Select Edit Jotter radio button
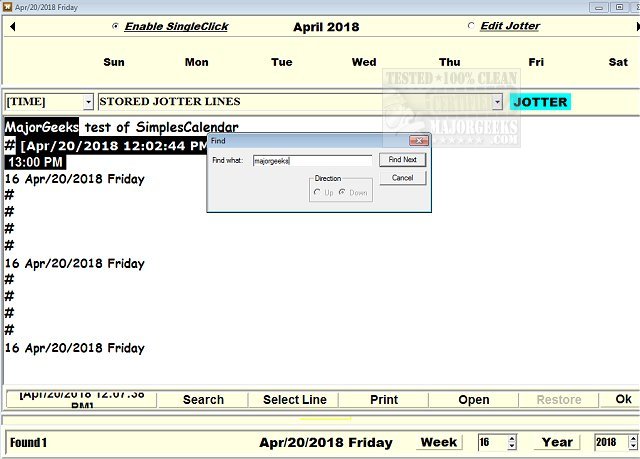This screenshot has width=640, height=459. (x=471, y=26)
